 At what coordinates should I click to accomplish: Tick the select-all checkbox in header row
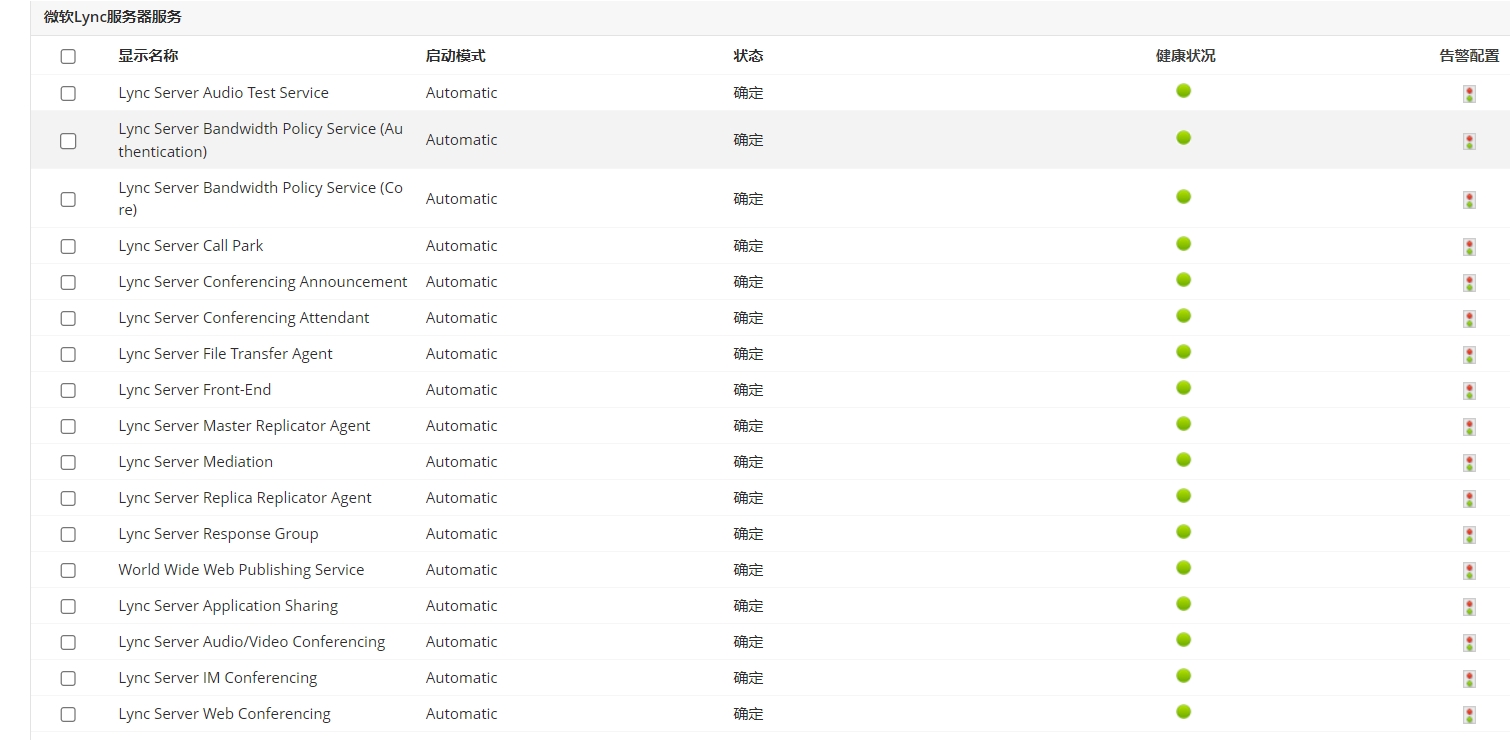(x=68, y=56)
